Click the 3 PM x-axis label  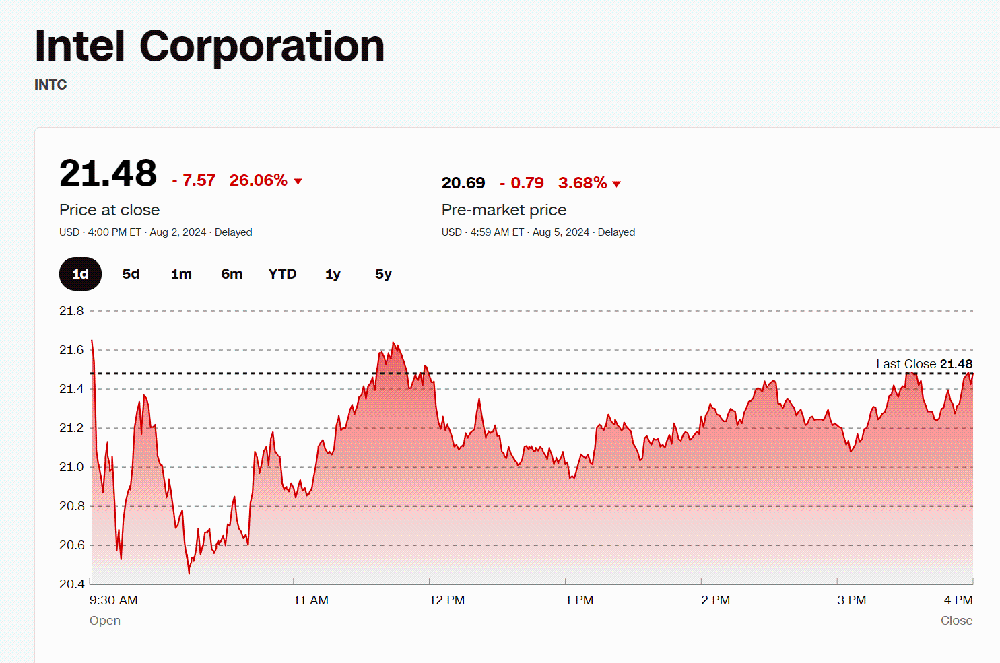pos(851,601)
